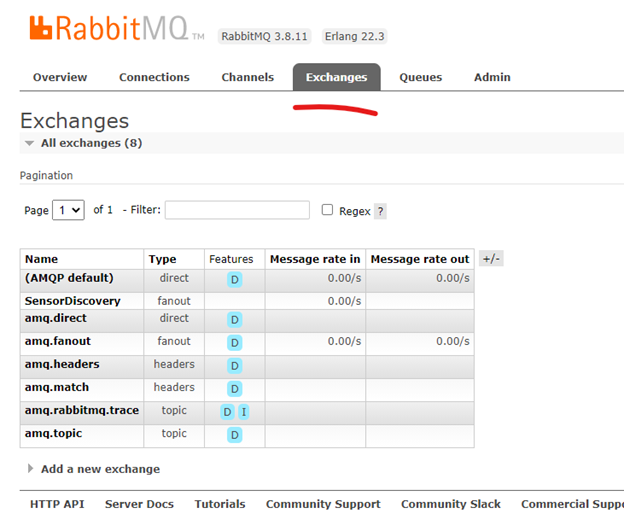This screenshot has width=624, height=525.
Task: Open the (AMQP default) exchange
Action: (69, 278)
